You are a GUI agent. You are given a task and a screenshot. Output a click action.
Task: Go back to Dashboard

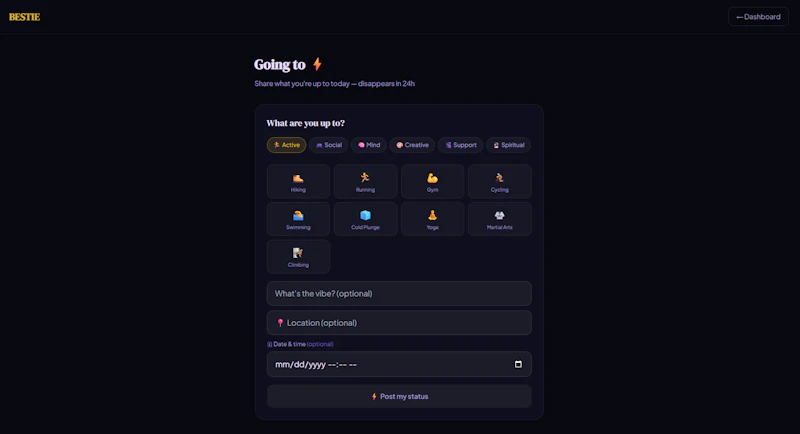(x=758, y=17)
